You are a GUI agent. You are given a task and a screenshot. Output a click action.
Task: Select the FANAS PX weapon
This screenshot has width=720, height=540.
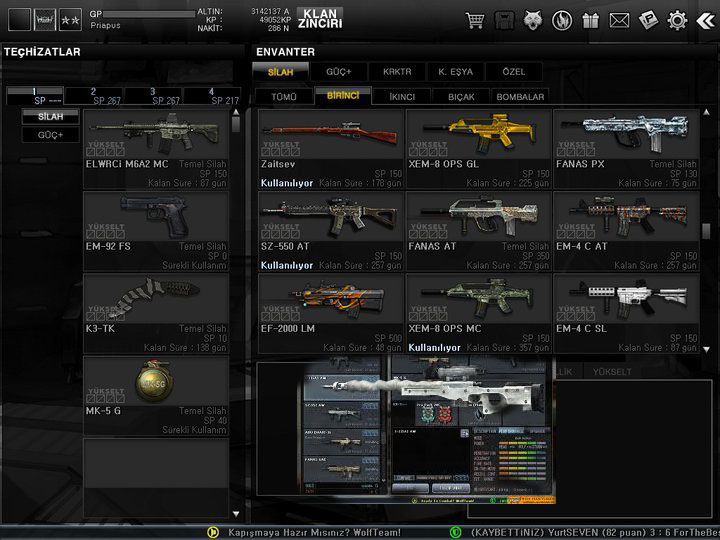627,149
